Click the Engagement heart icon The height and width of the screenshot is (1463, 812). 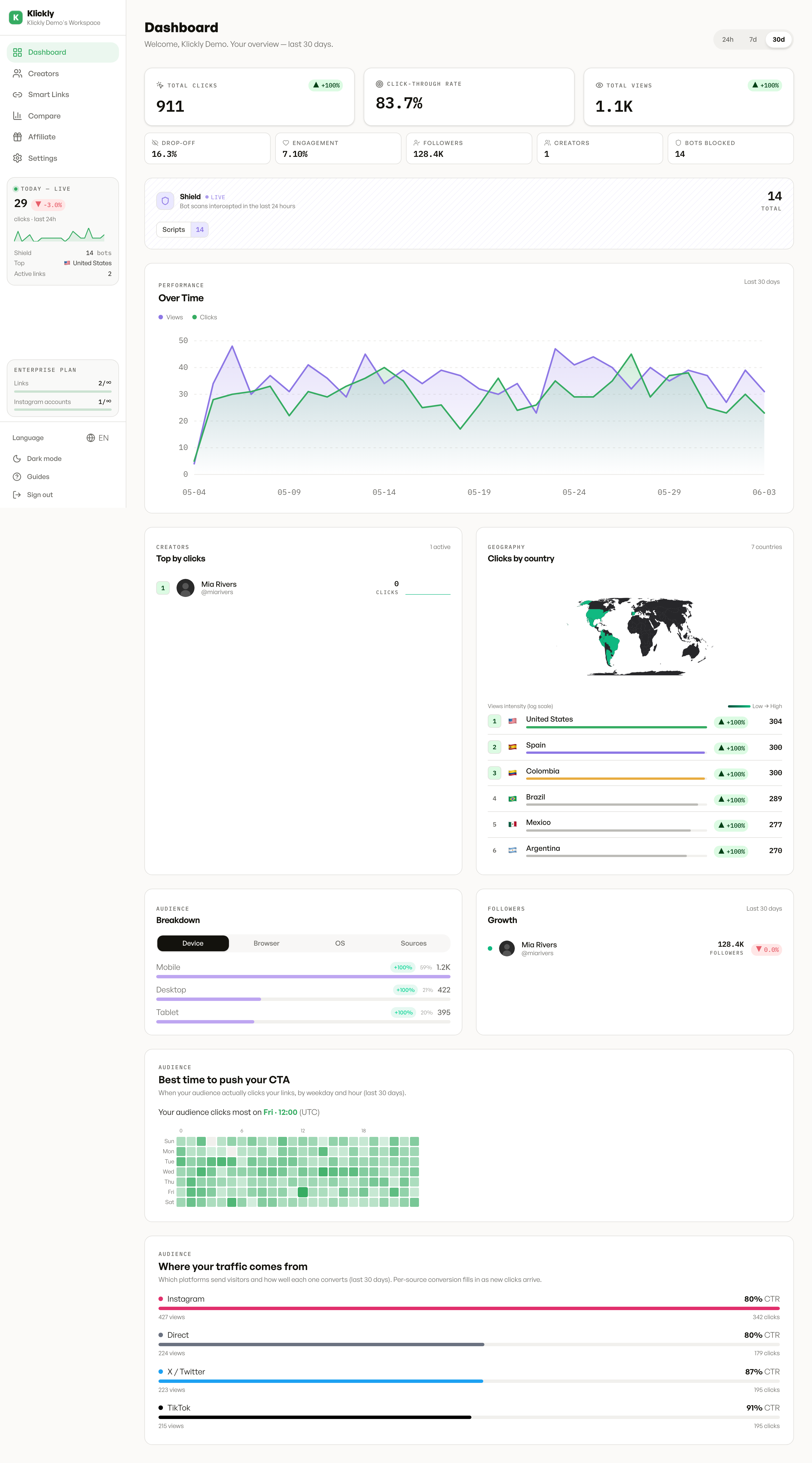[x=286, y=143]
